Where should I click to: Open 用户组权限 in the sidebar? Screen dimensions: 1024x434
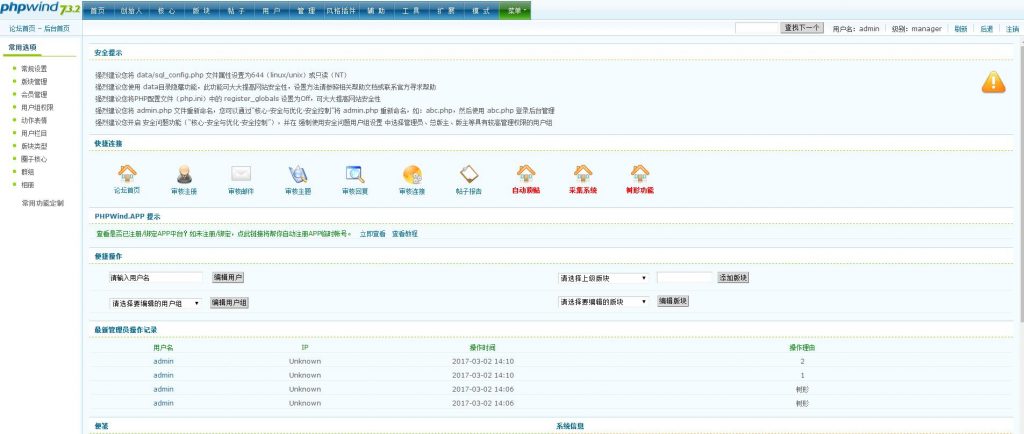[x=37, y=108]
